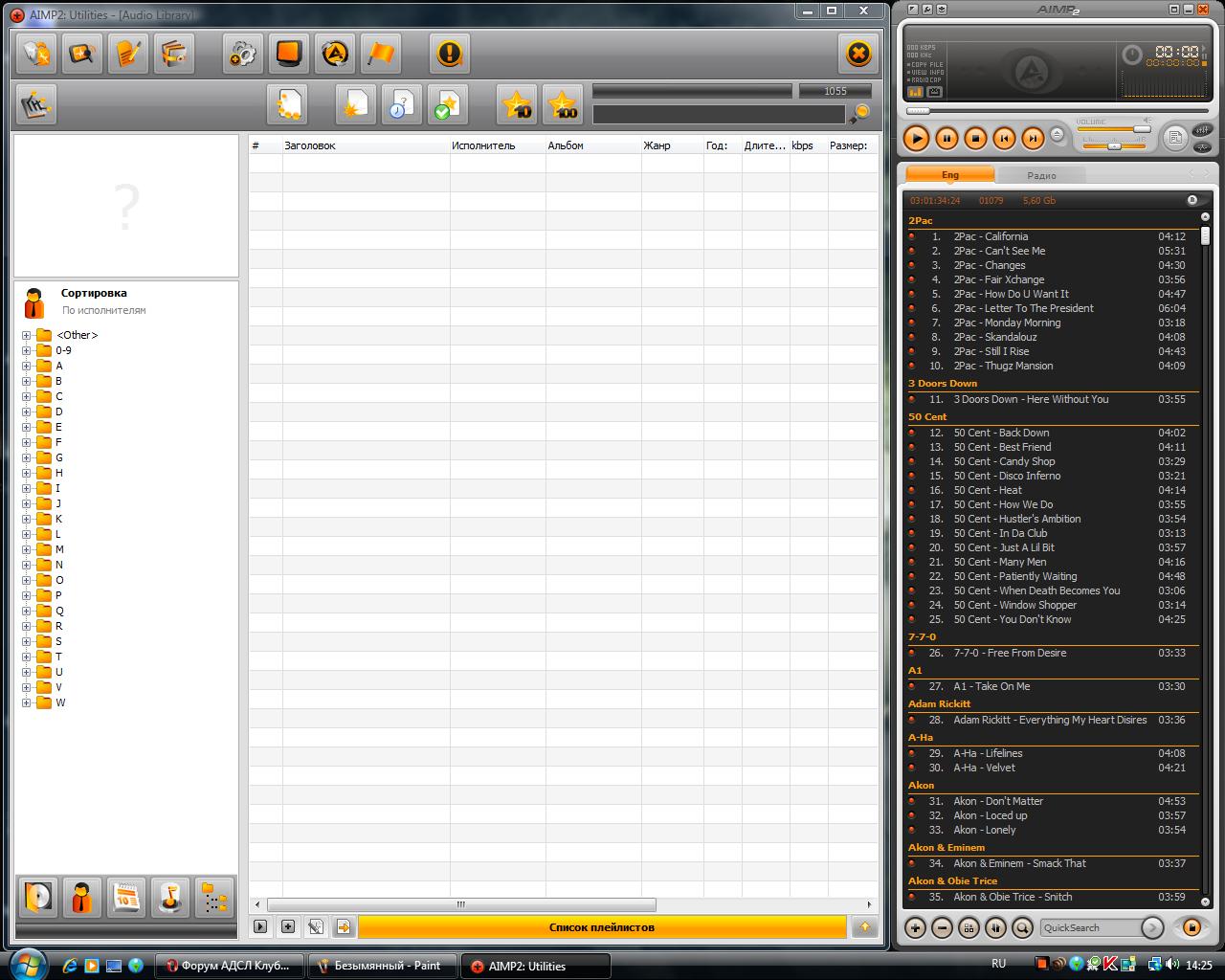The width and height of the screenshot is (1225, 980).
Task: Toggle the RADIO CAP option in player
Action: pyautogui.click(x=926, y=79)
